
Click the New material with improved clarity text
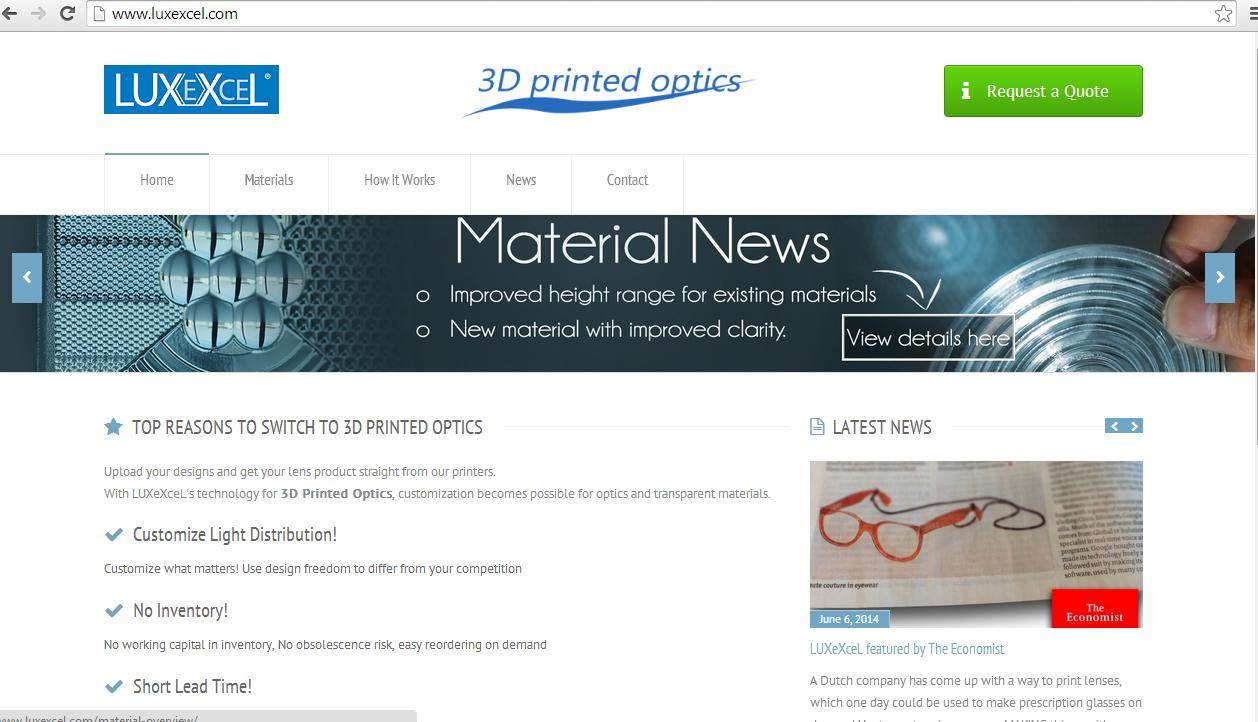[618, 329]
